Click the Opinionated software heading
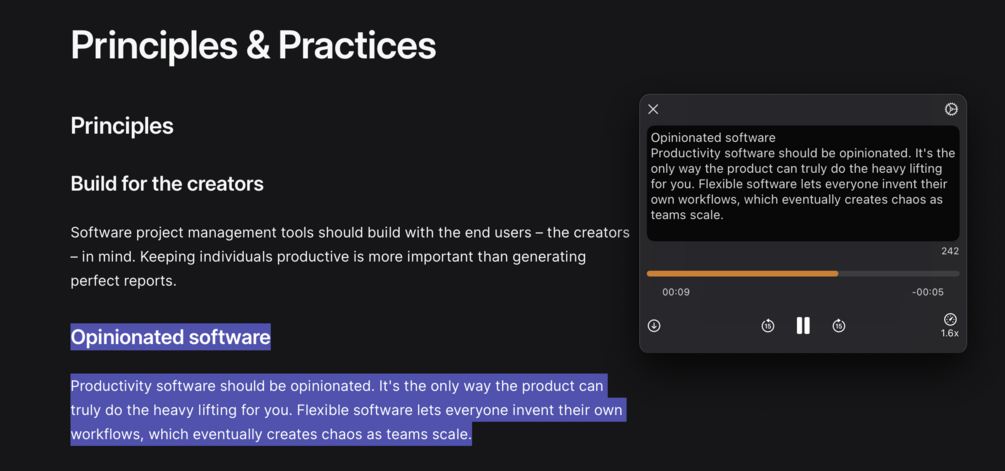Screen dimensions: 1005x471 click(170, 337)
